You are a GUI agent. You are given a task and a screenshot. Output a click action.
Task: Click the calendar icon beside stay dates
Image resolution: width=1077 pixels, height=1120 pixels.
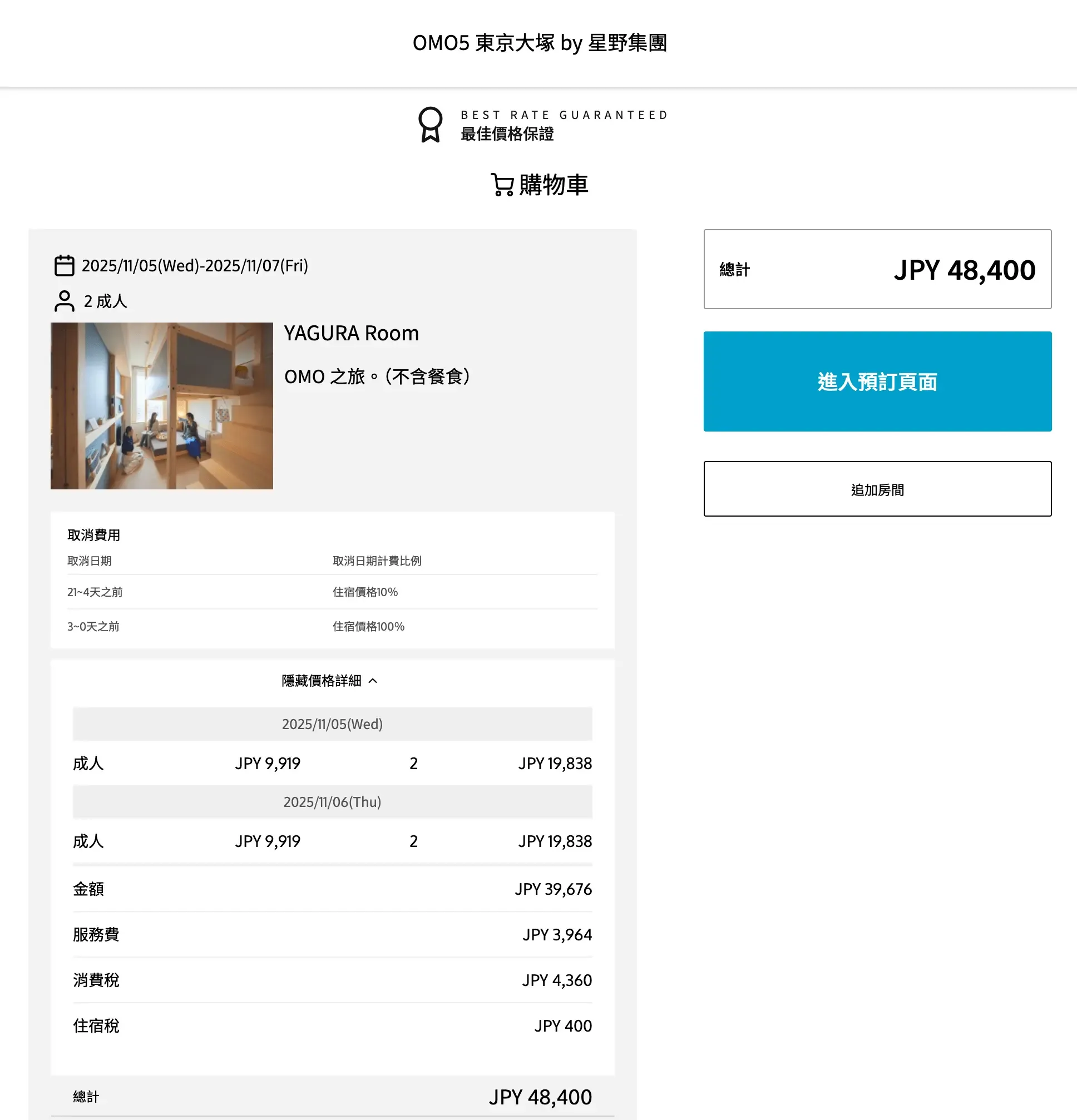64,266
